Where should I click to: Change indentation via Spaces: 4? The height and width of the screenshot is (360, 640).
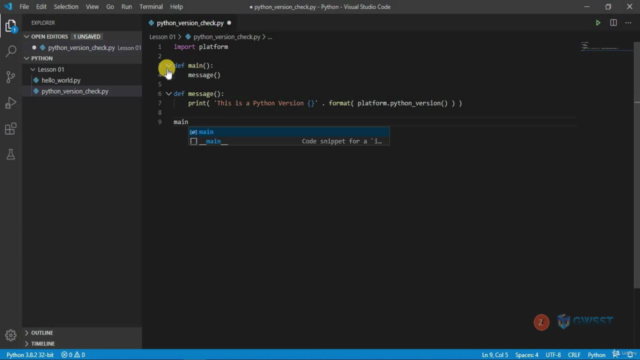click(527, 355)
